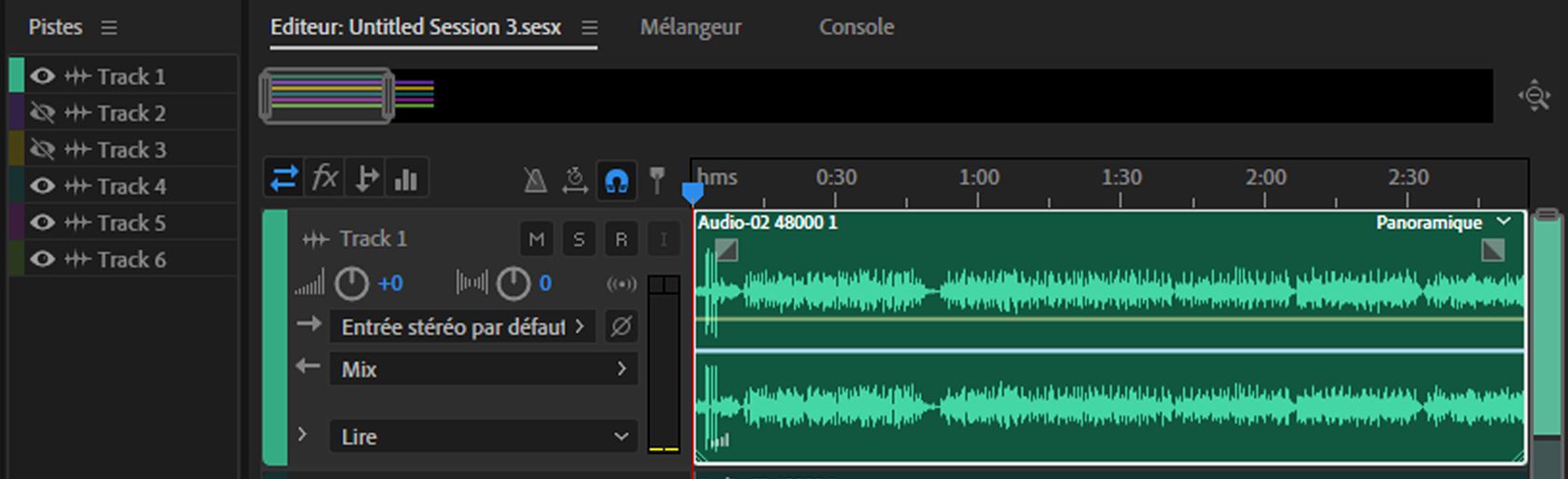1568x479 pixels.
Task: Switch to the Console tab
Action: click(x=856, y=27)
